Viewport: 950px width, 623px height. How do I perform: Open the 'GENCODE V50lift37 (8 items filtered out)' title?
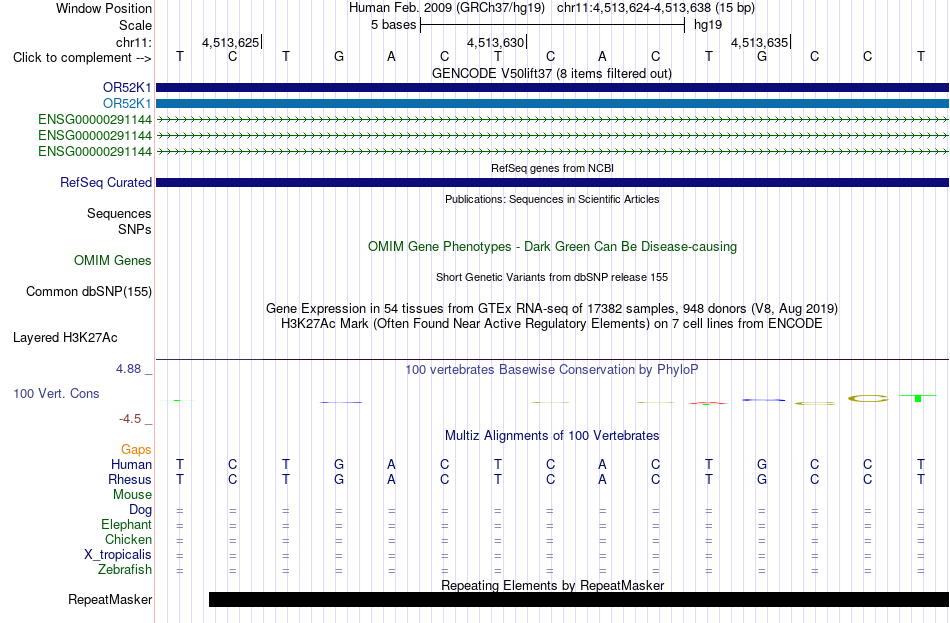551,73
